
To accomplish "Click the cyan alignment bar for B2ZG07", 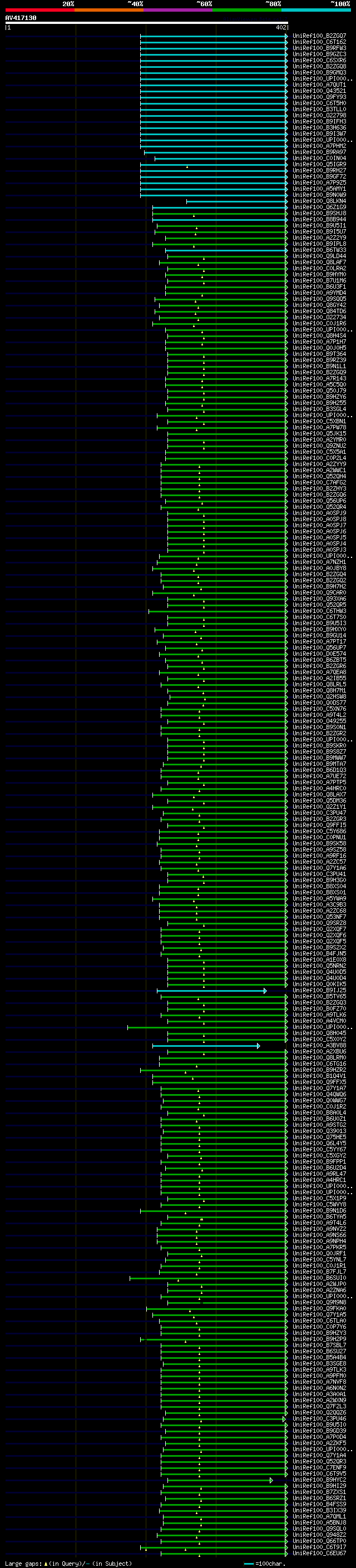I will coord(214,36).
